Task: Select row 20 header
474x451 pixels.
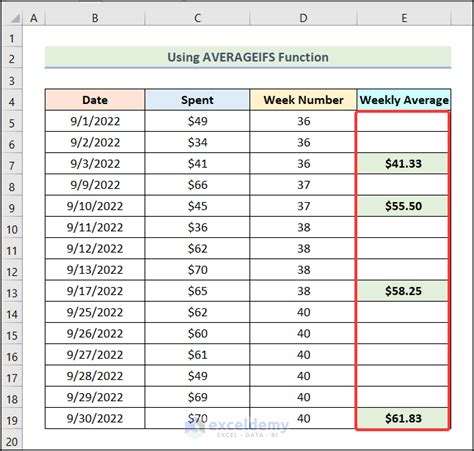Action: click(x=12, y=442)
